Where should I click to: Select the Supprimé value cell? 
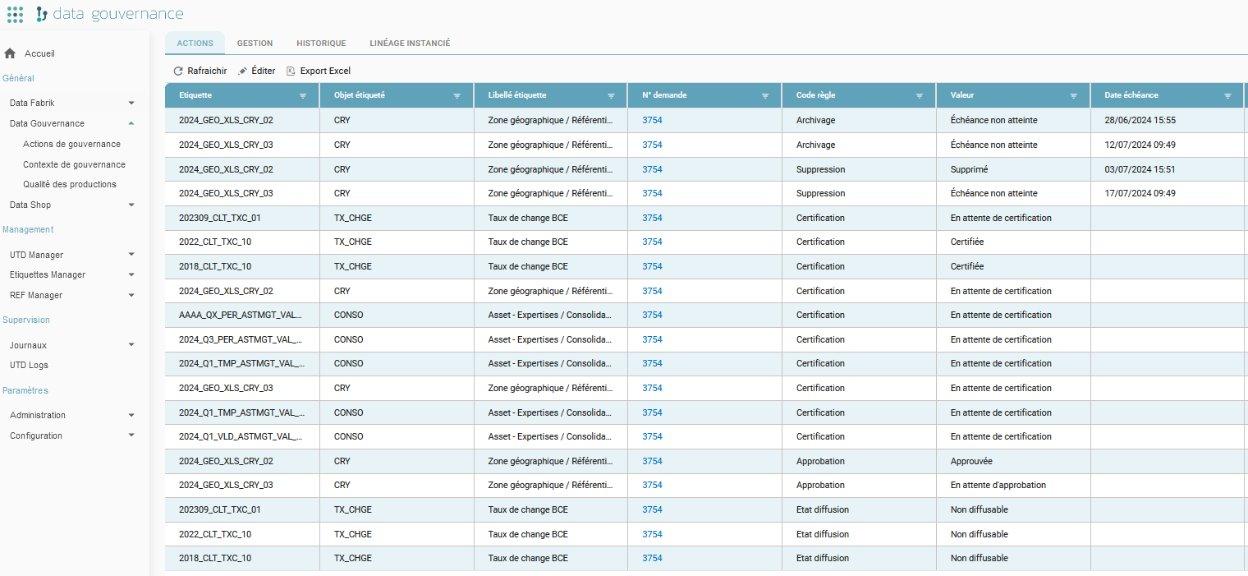969,169
